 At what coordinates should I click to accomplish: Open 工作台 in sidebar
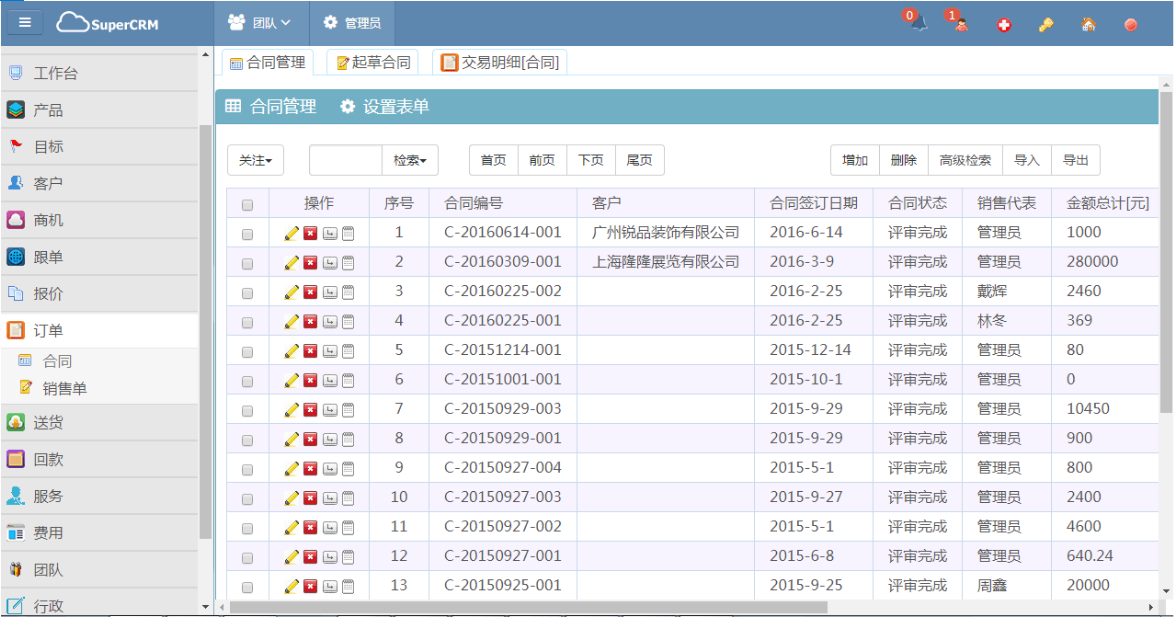100,73
